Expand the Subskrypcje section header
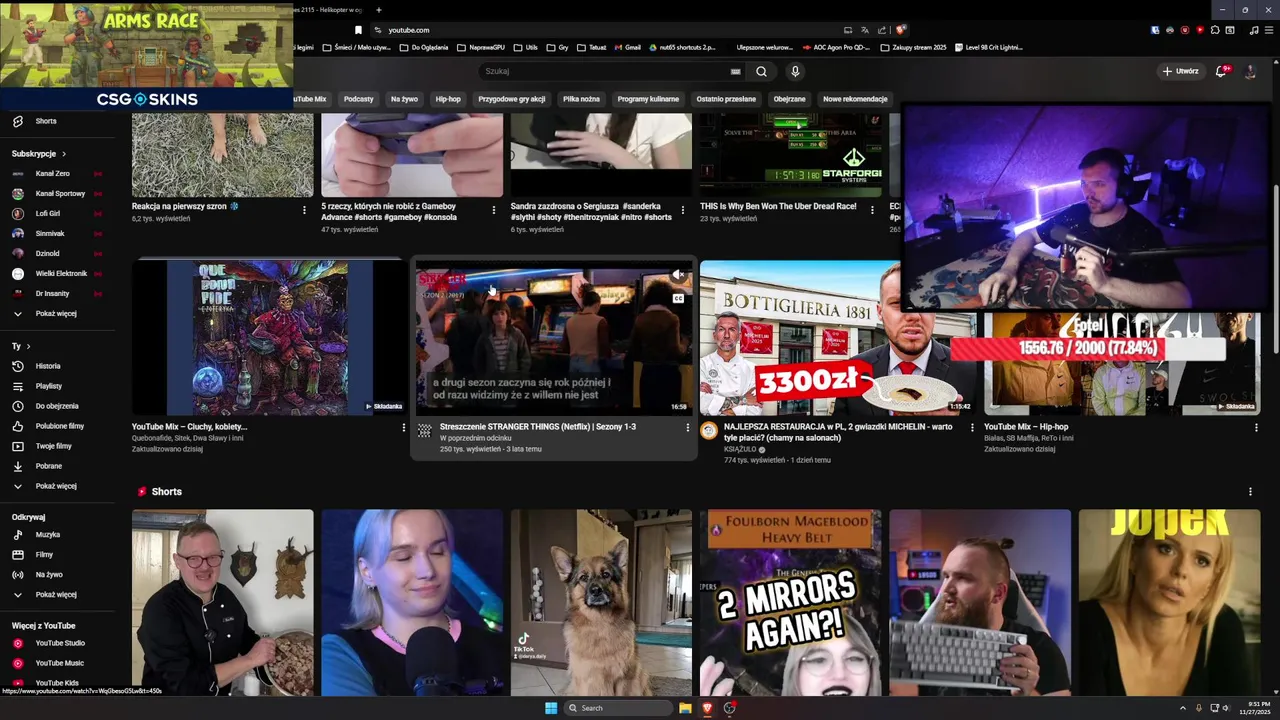This screenshot has height=720, width=1280. 39,153
